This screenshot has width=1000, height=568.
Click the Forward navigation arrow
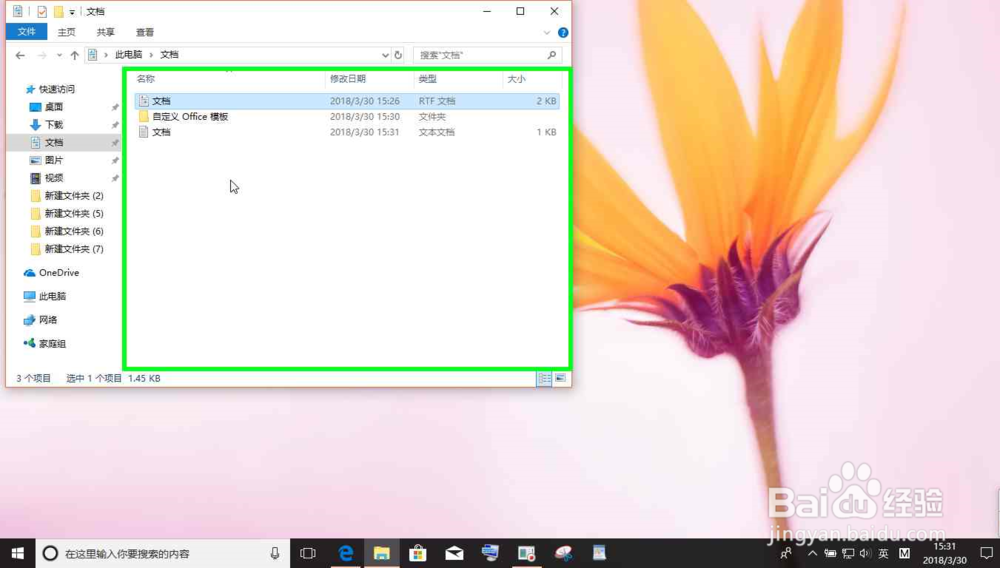[42, 55]
